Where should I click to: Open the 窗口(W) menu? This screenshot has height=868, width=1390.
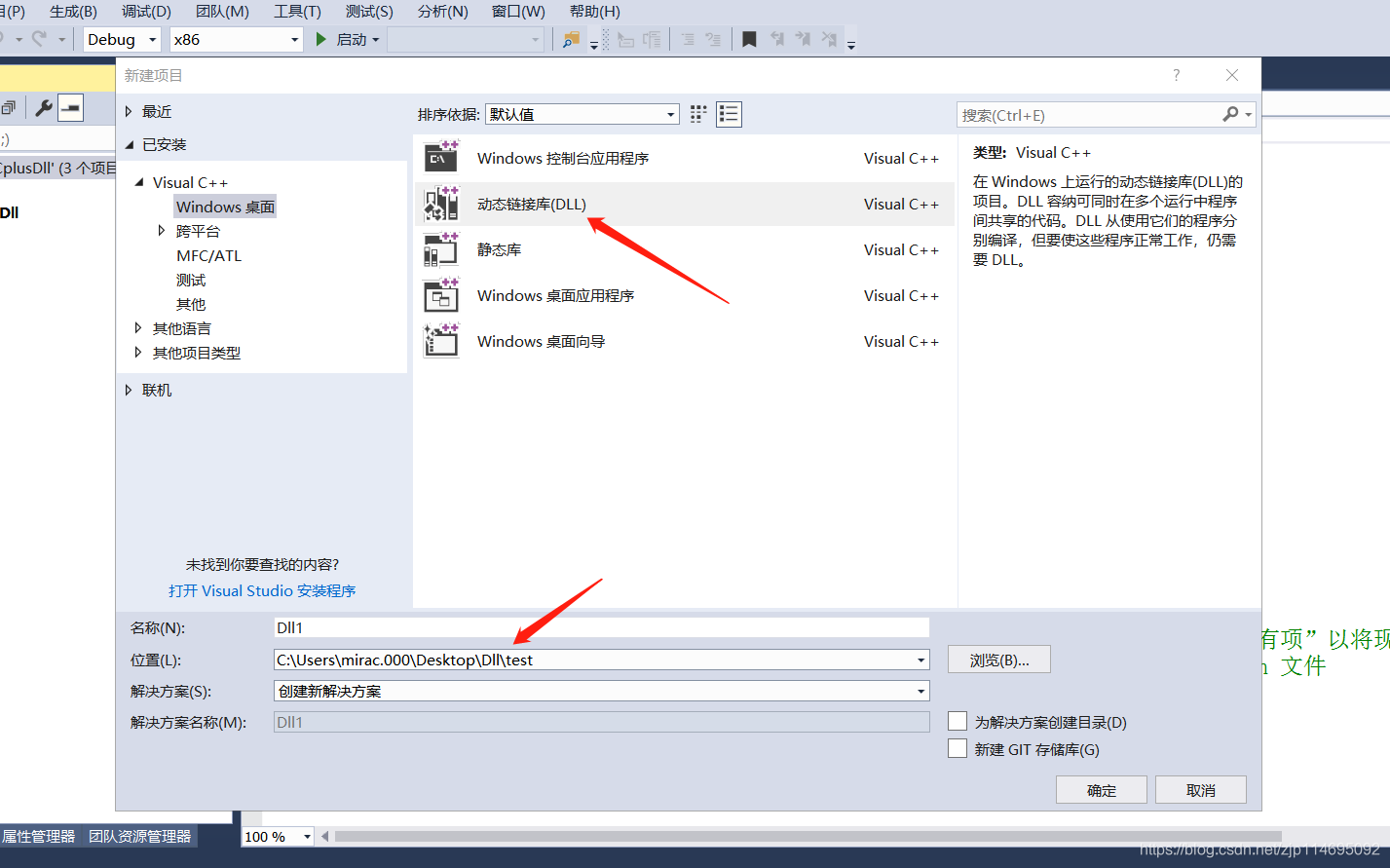click(518, 12)
